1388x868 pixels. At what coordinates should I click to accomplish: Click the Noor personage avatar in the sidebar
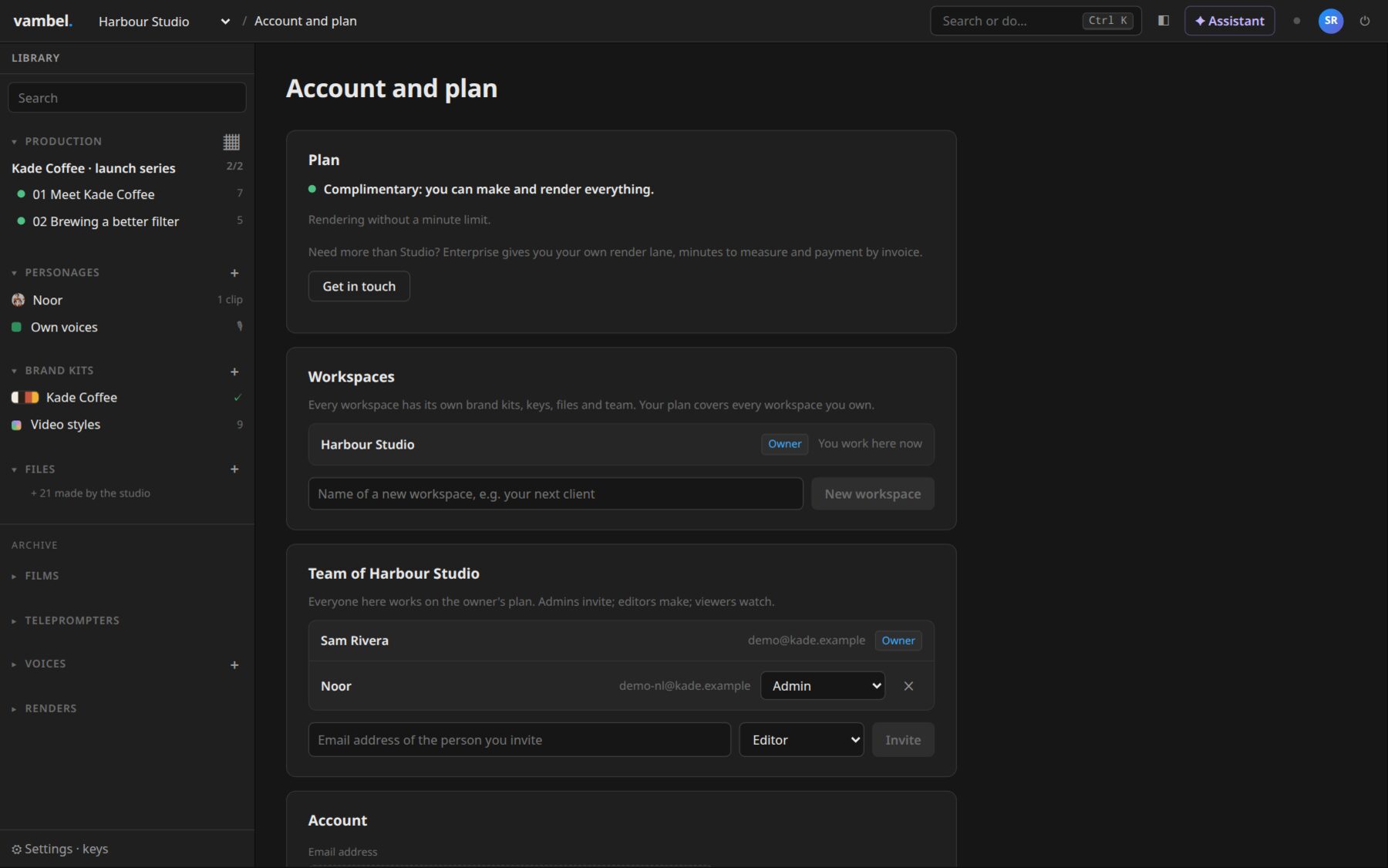point(19,300)
